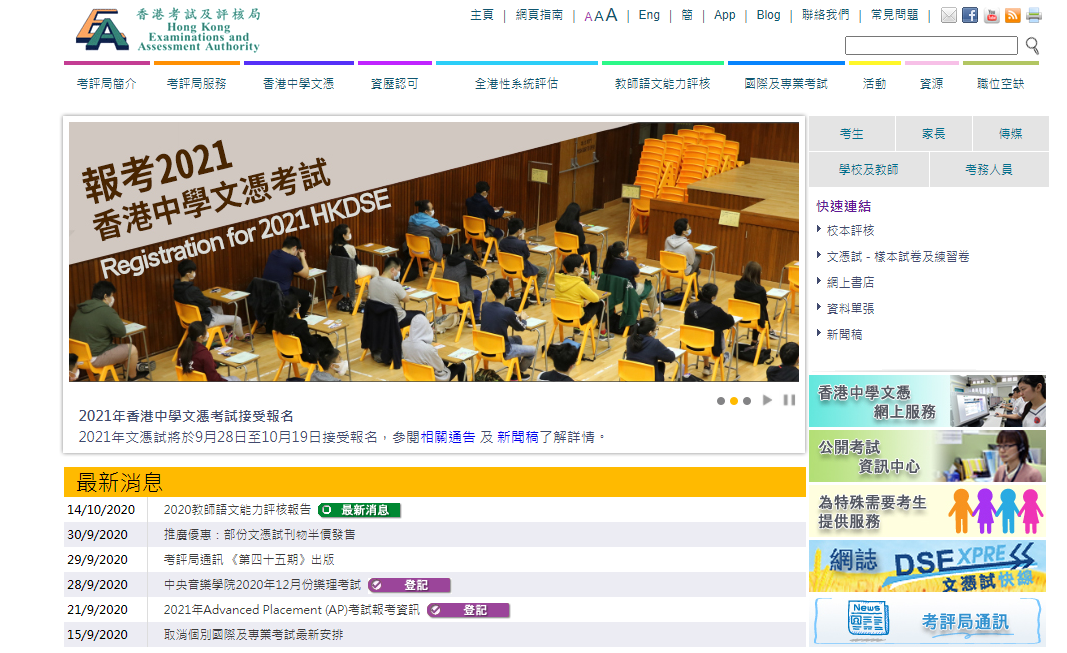
Task: Select the largest font size A
Action: point(611,15)
